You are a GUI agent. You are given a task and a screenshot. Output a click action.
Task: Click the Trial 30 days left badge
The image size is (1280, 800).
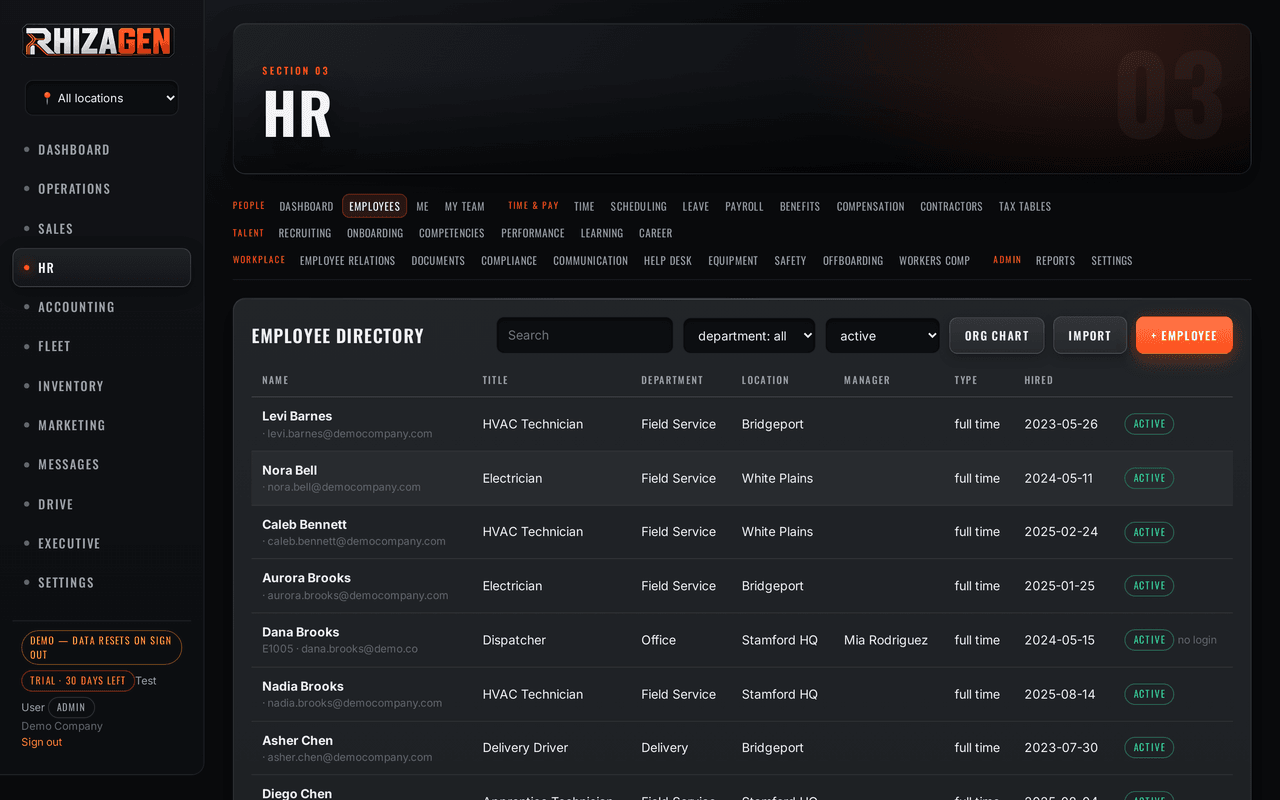[78, 681]
